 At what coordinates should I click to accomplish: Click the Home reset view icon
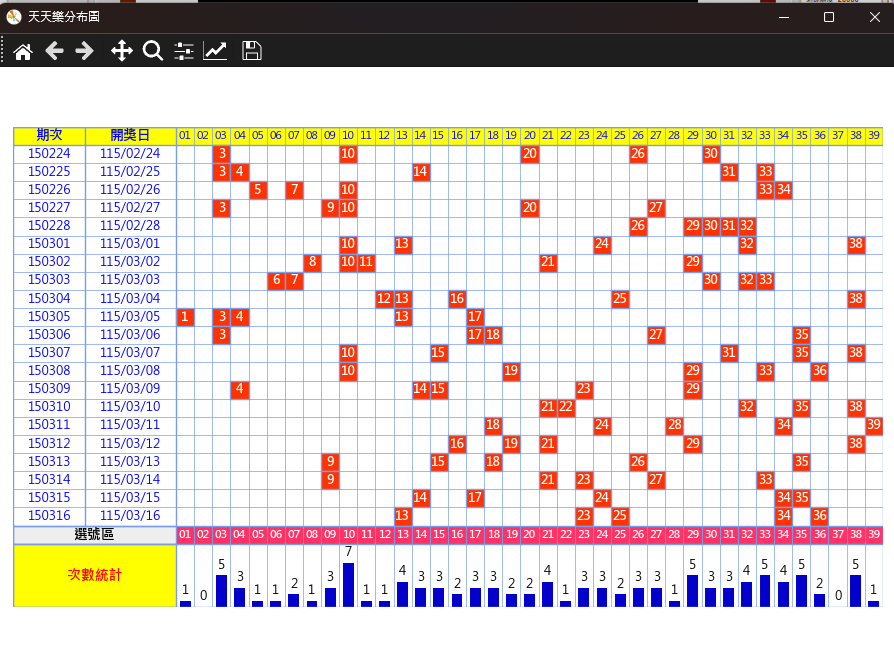pos(22,51)
